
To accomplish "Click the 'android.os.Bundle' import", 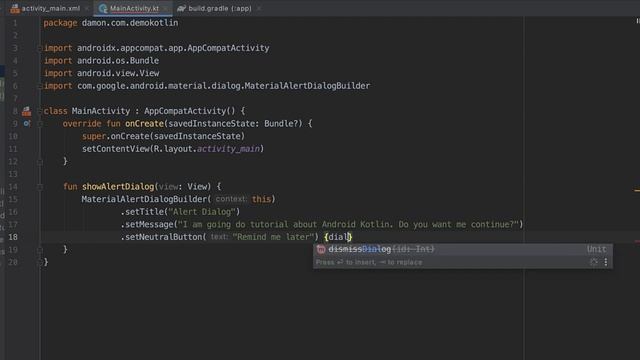I will coord(118,61).
